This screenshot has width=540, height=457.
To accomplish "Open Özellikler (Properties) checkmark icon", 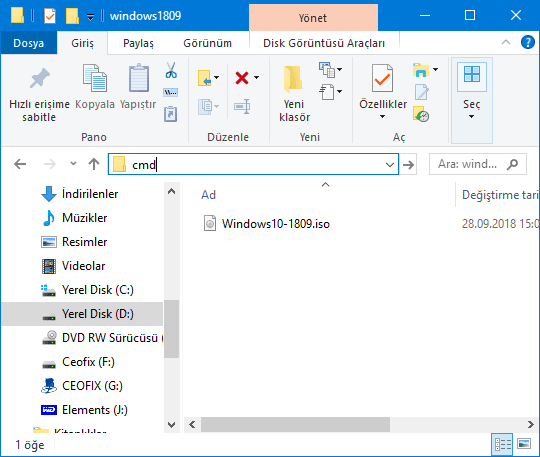I will 382,78.
